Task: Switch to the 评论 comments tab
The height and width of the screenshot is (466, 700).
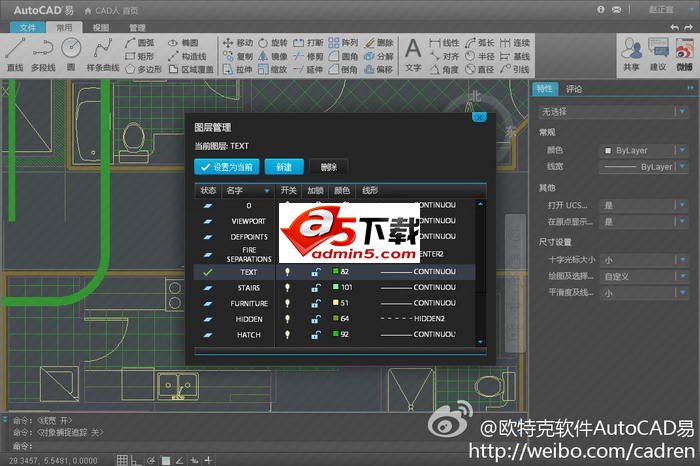Action: [x=574, y=89]
